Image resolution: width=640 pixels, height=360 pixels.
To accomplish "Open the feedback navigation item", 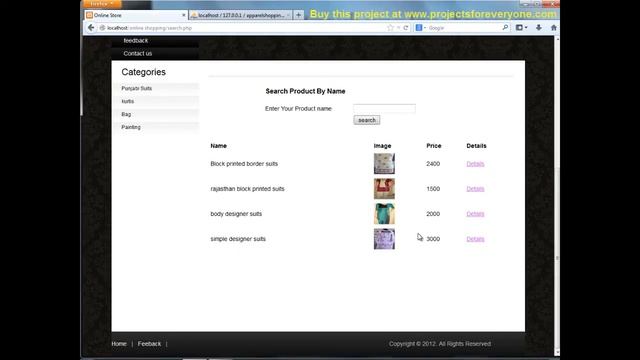I will tap(136, 40).
